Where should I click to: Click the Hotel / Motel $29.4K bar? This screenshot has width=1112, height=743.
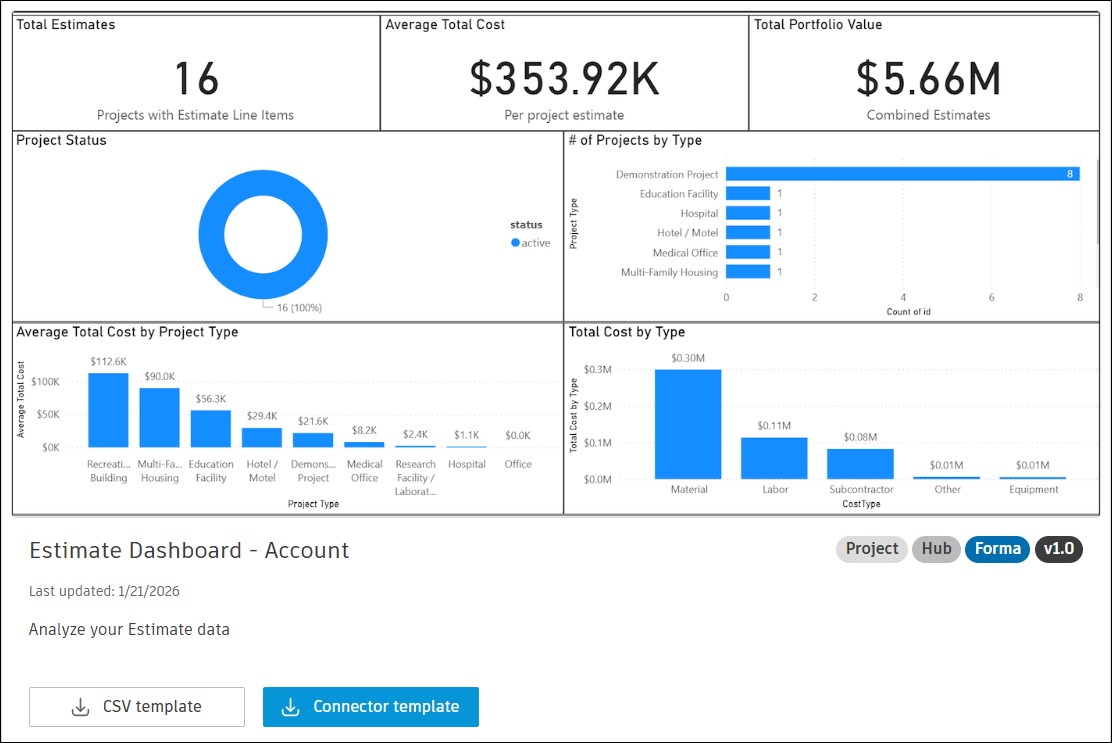[262, 437]
